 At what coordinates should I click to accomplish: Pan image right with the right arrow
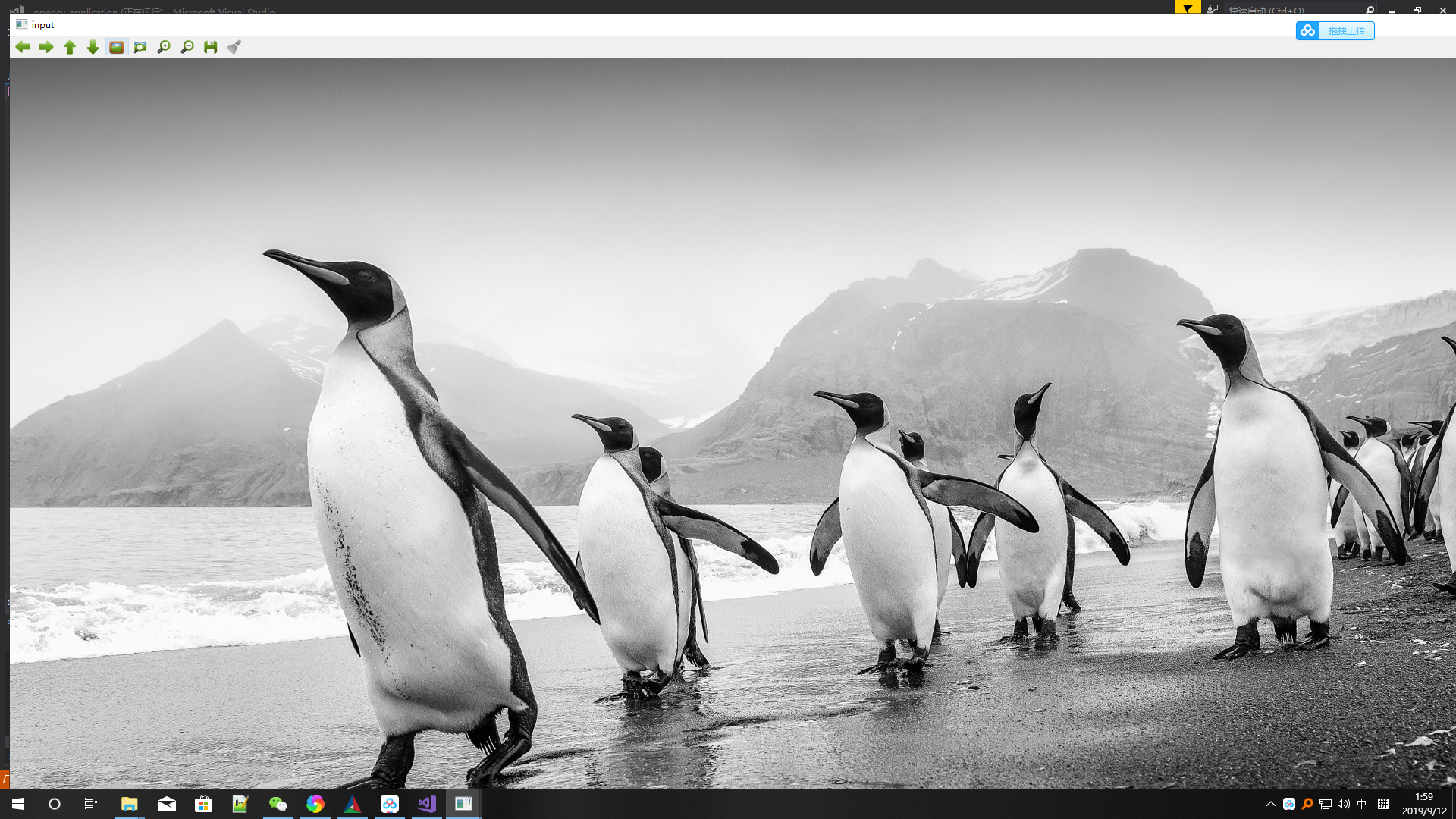(x=46, y=47)
